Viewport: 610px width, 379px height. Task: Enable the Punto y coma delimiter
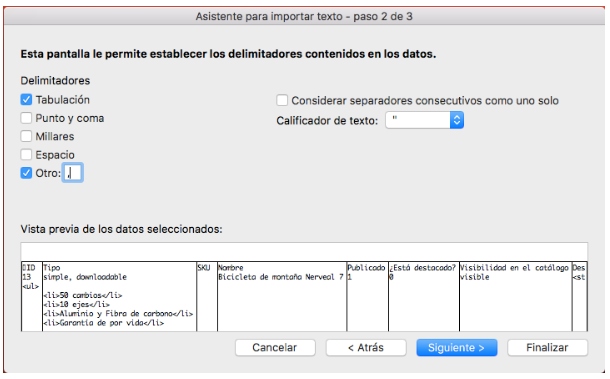point(26,118)
